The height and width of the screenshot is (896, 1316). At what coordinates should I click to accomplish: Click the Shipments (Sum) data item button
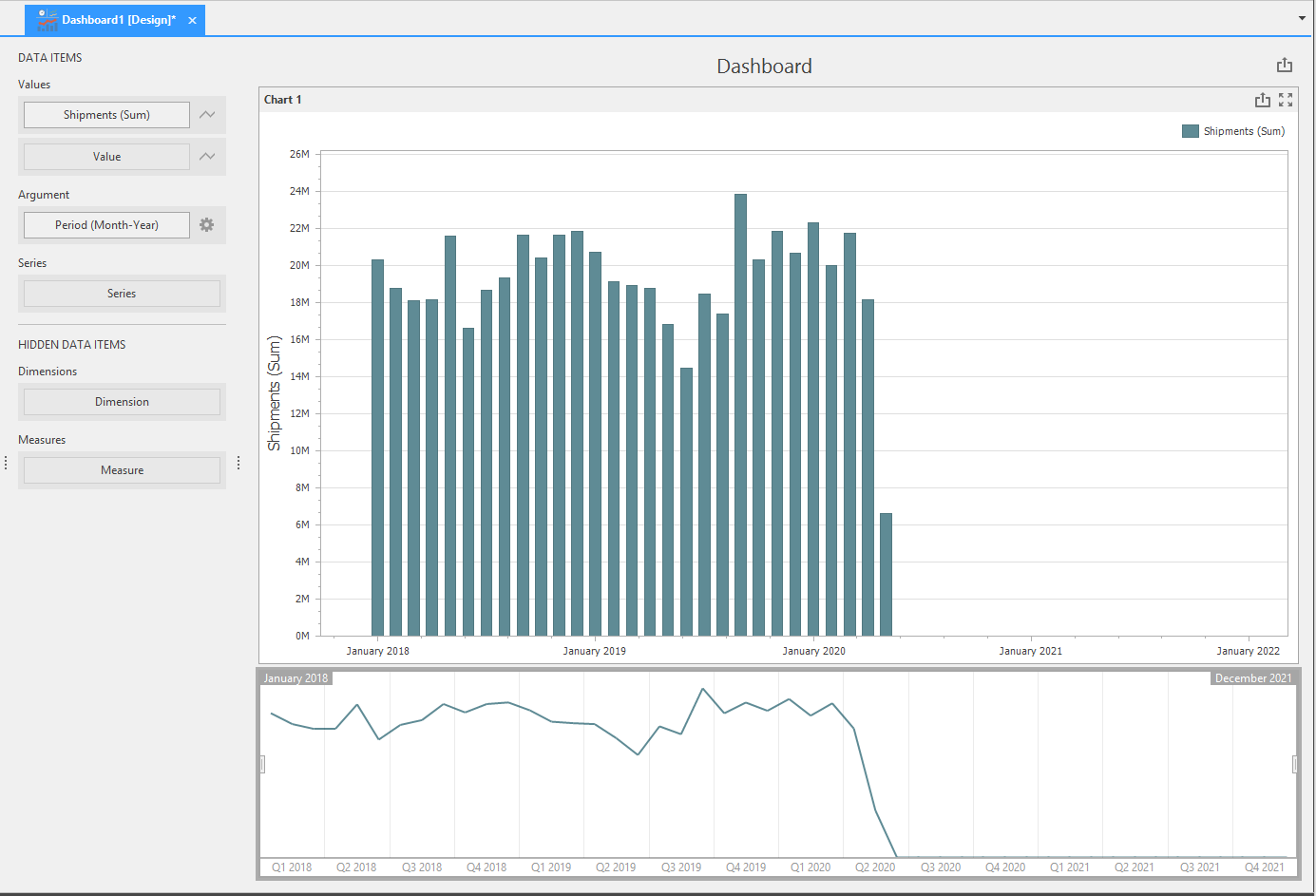[x=106, y=115]
